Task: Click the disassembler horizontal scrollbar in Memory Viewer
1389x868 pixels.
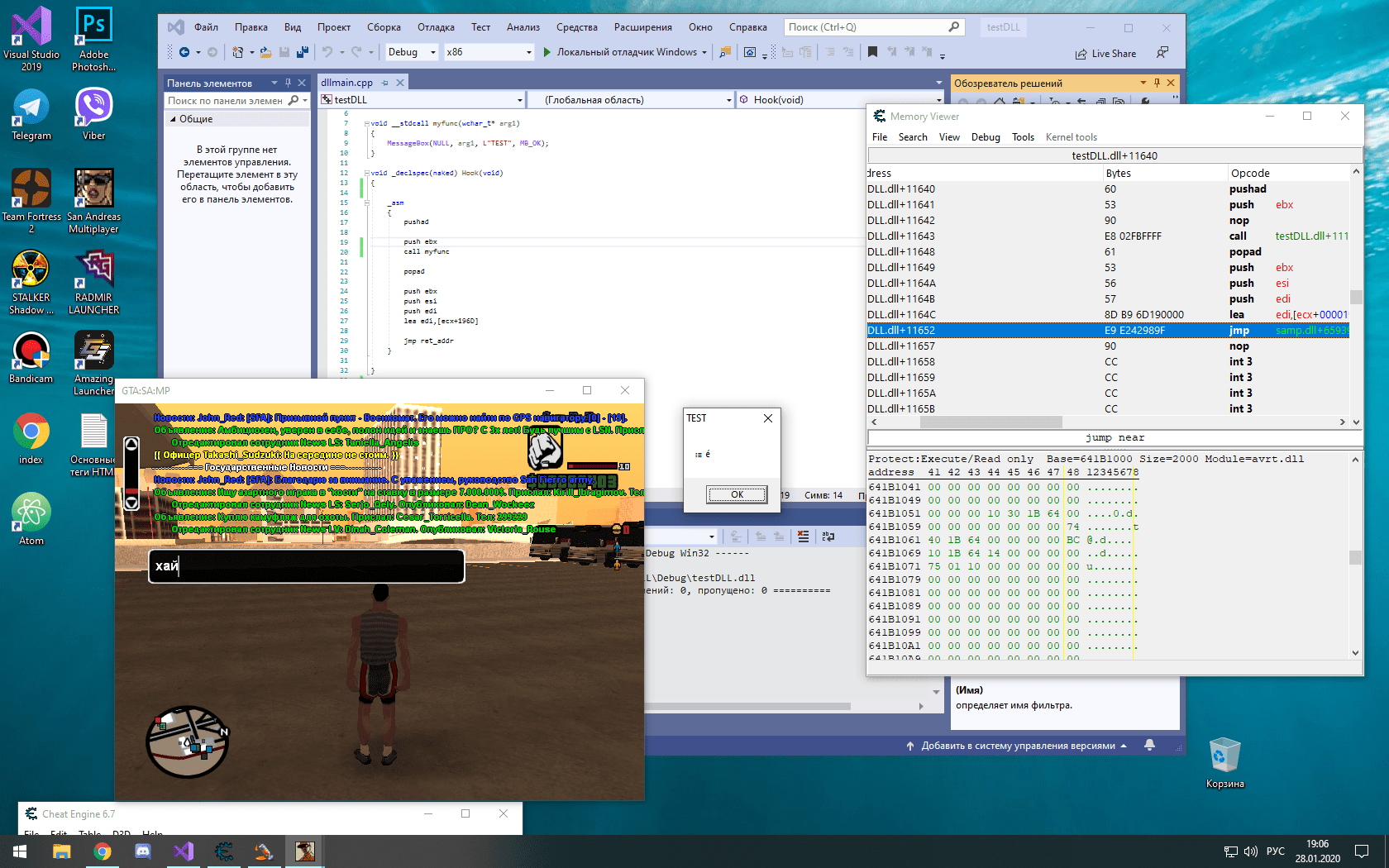Action: [1108, 422]
